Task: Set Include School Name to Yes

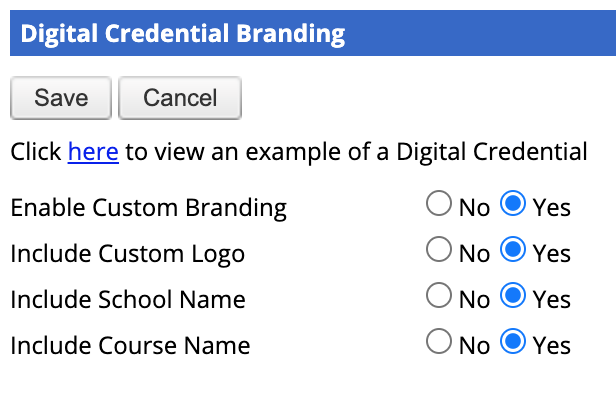Action: (513, 295)
